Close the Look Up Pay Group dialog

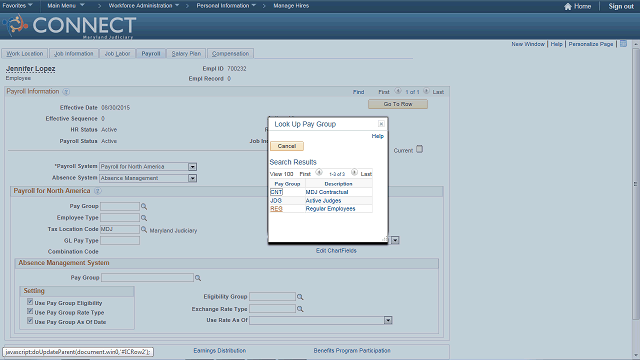click(x=381, y=124)
